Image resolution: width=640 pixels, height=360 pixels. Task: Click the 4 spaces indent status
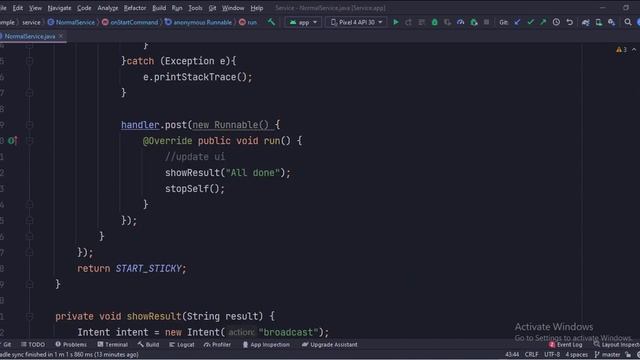tap(576, 355)
